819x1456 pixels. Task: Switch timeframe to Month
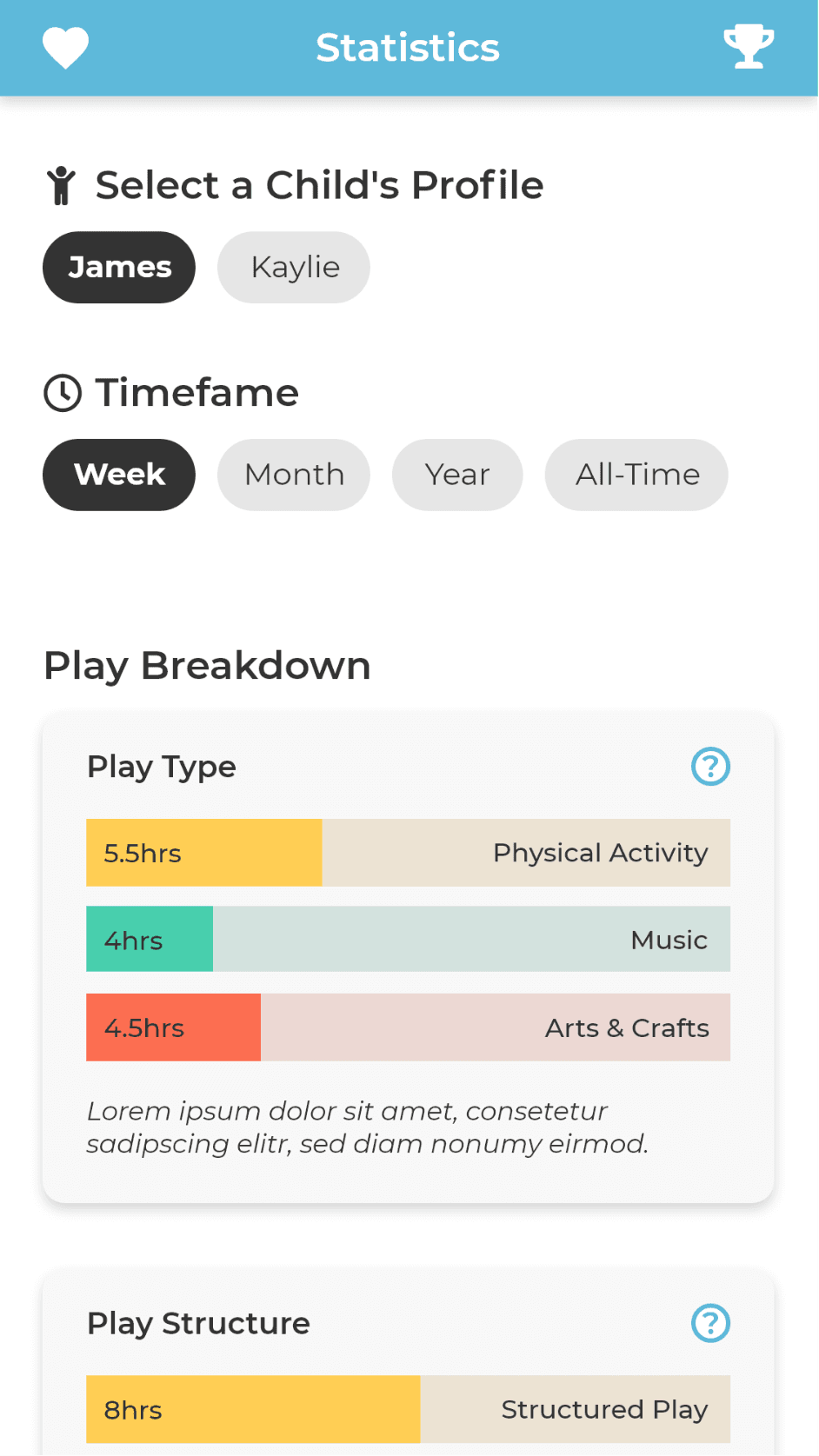pyautogui.click(x=294, y=475)
